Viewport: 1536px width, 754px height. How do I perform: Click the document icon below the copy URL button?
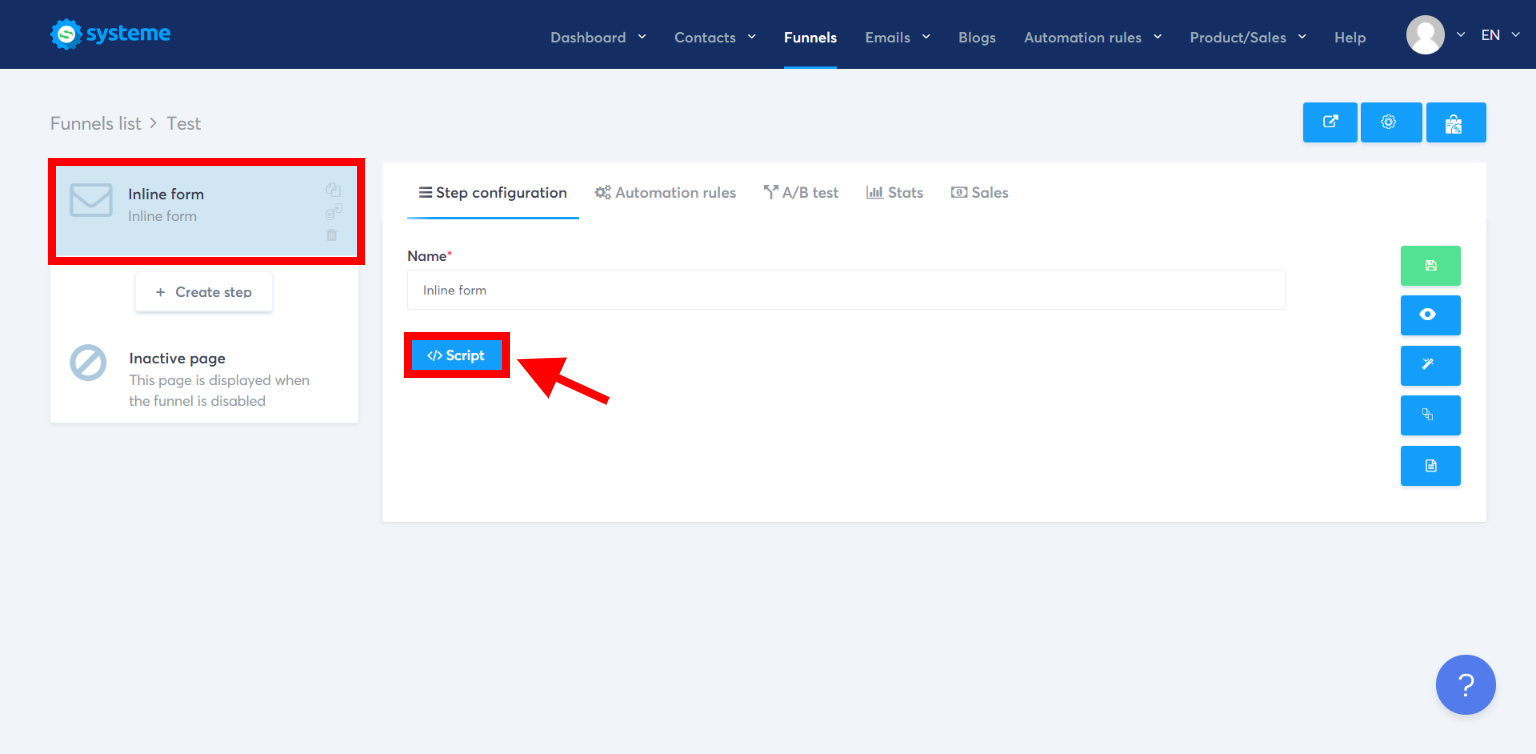[x=1430, y=465]
